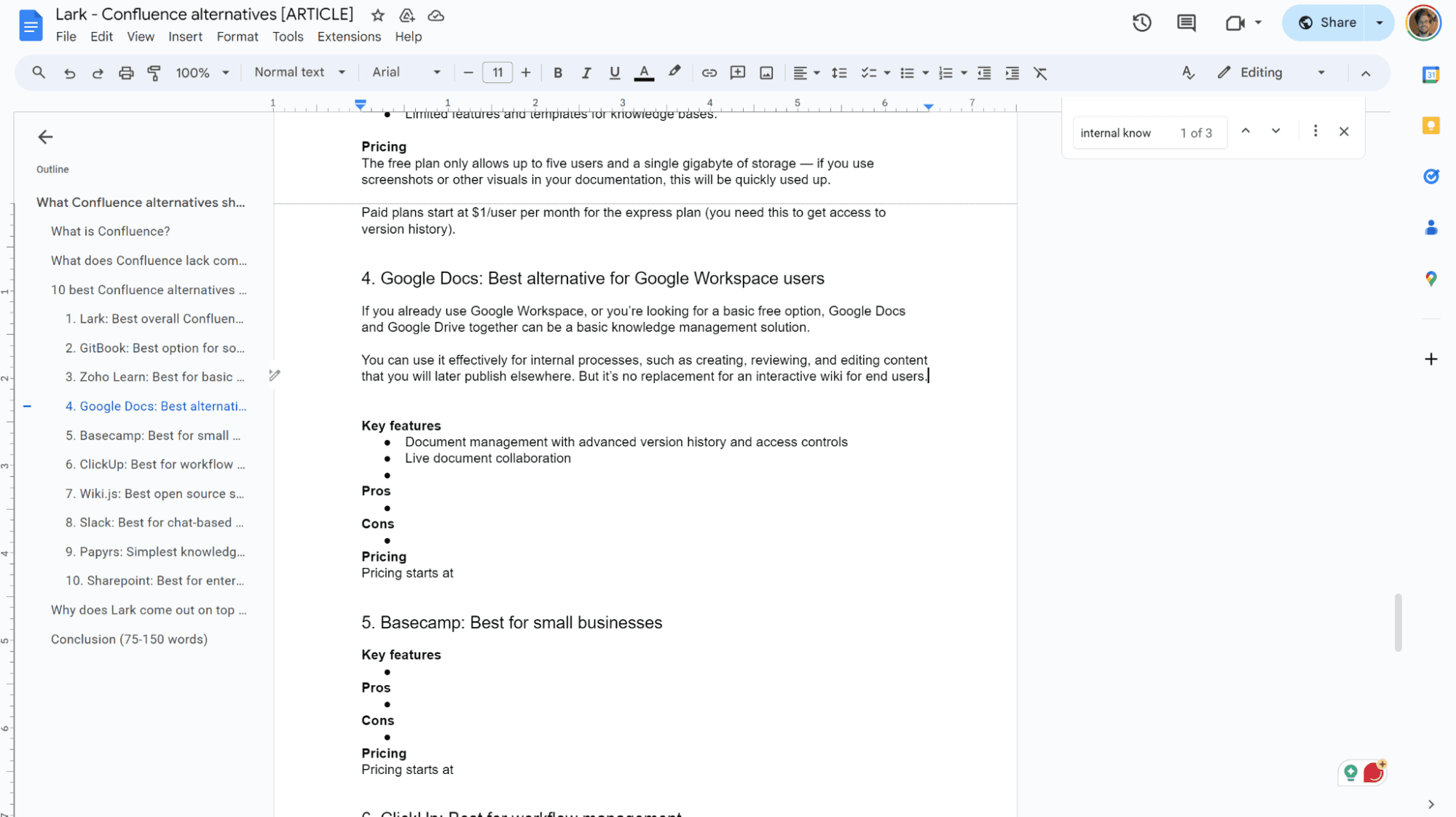Insert an image
Image resolution: width=1456 pixels, height=817 pixels.
pyautogui.click(x=766, y=73)
